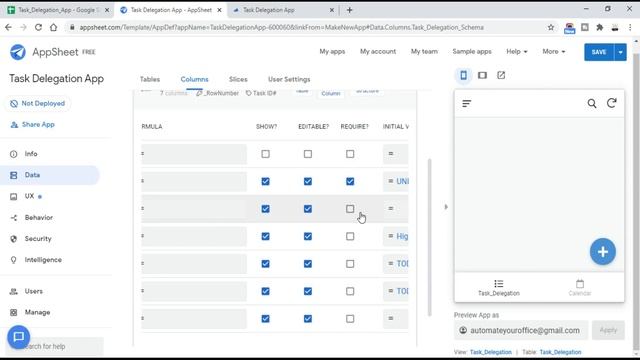Open the Help dropdown menu
Viewport: 640px width, 360px height.
tap(517, 51)
